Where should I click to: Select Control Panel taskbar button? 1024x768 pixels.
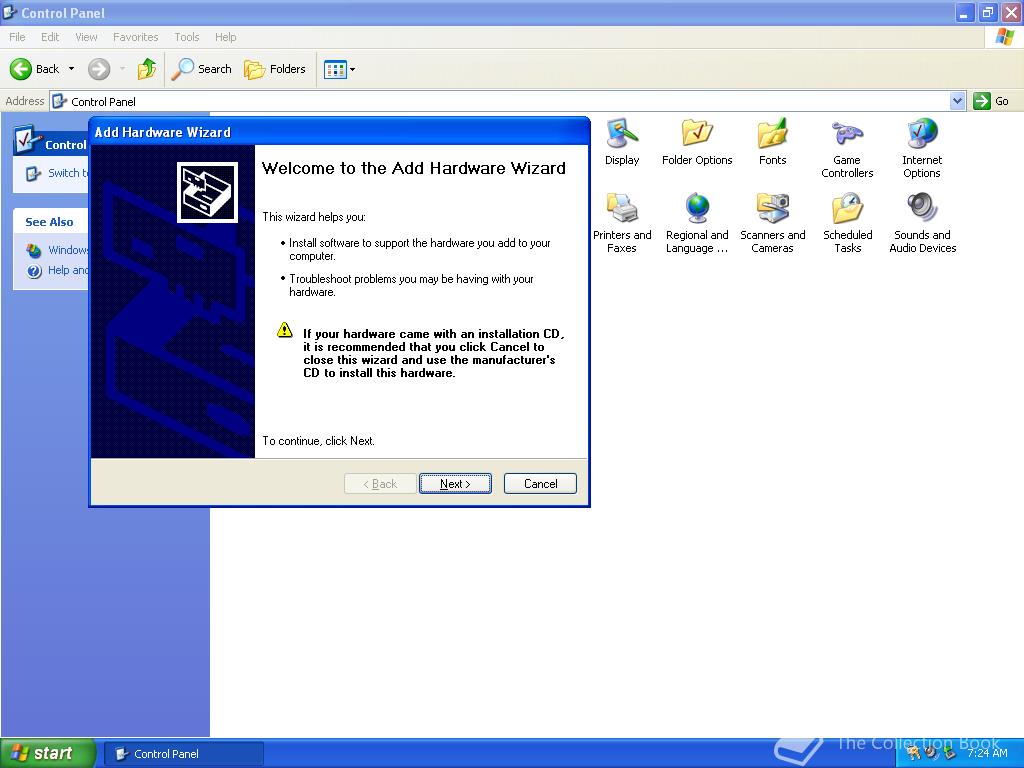click(x=184, y=754)
